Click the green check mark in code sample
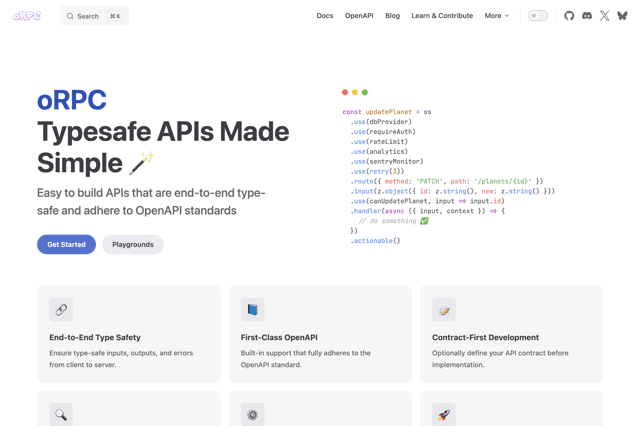Image resolution: width=640 pixels, height=426 pixels. 424,221
